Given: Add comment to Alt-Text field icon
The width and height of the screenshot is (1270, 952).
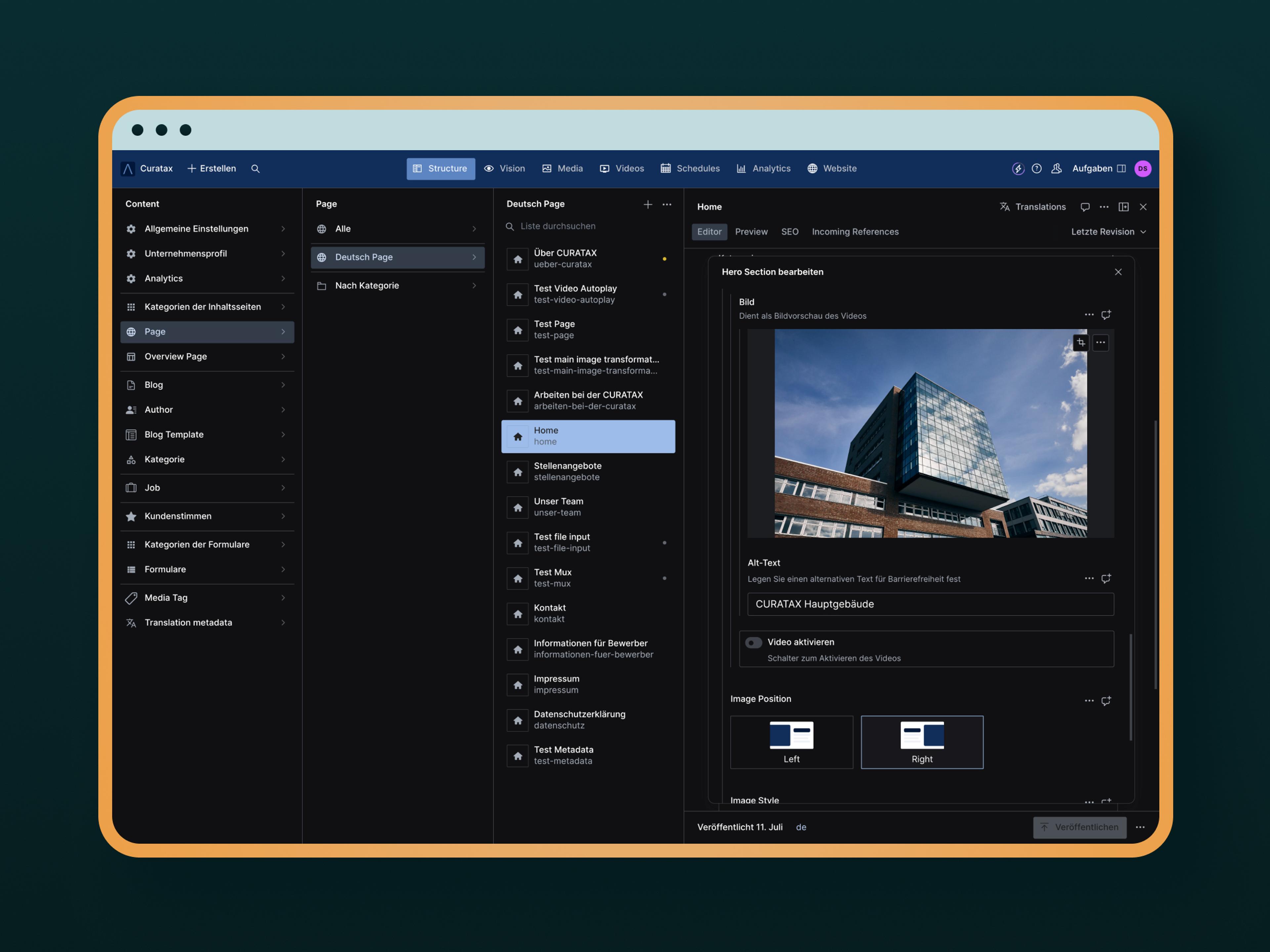Looking at the screenshot, I should pos(1106,578).
